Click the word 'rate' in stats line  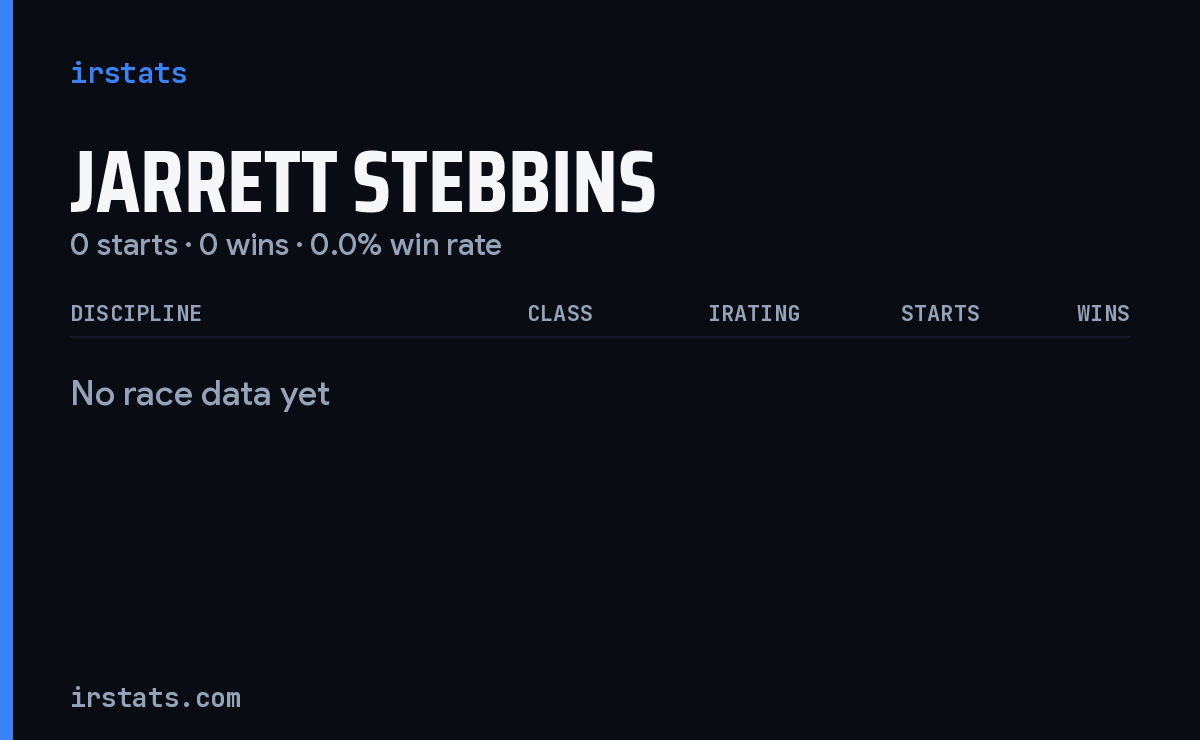point(474,244)
